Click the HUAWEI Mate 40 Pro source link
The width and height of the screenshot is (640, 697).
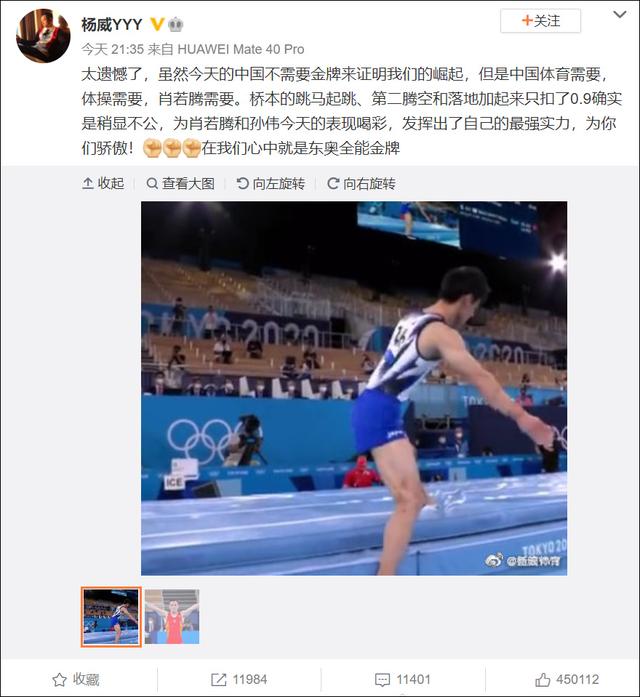(x=240, y=49)
